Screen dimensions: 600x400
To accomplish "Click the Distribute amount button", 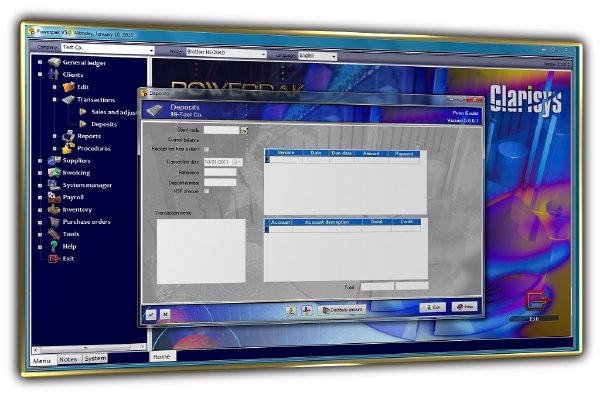I will 342,310.
